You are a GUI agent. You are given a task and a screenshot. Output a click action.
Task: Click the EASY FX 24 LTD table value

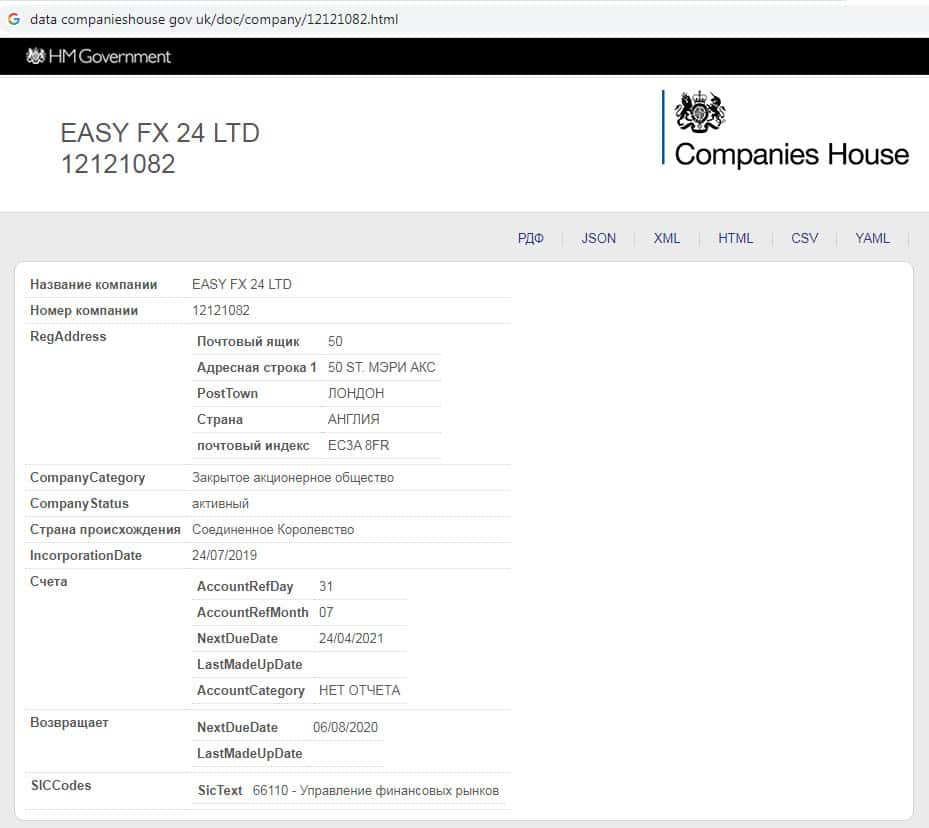pyautogui.click(x=242, y=284)
